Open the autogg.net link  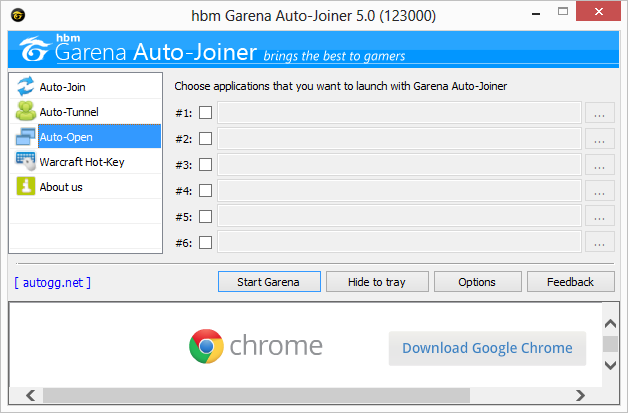click(x=52, y=282)
